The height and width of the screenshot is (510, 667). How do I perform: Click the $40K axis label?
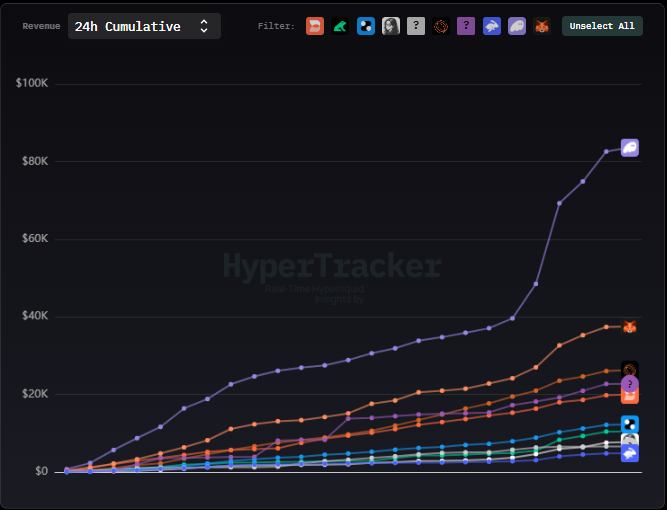click(35, 316)
